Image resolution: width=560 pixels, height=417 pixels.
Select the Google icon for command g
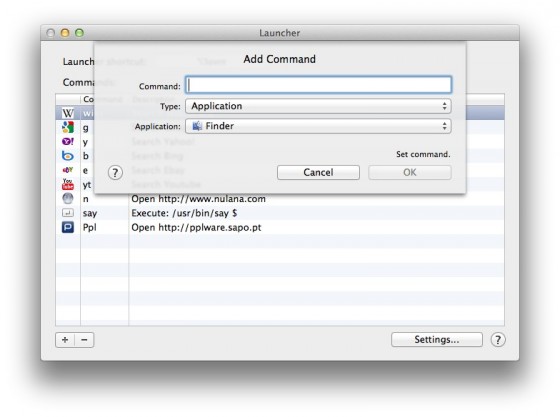pos(68,127)
